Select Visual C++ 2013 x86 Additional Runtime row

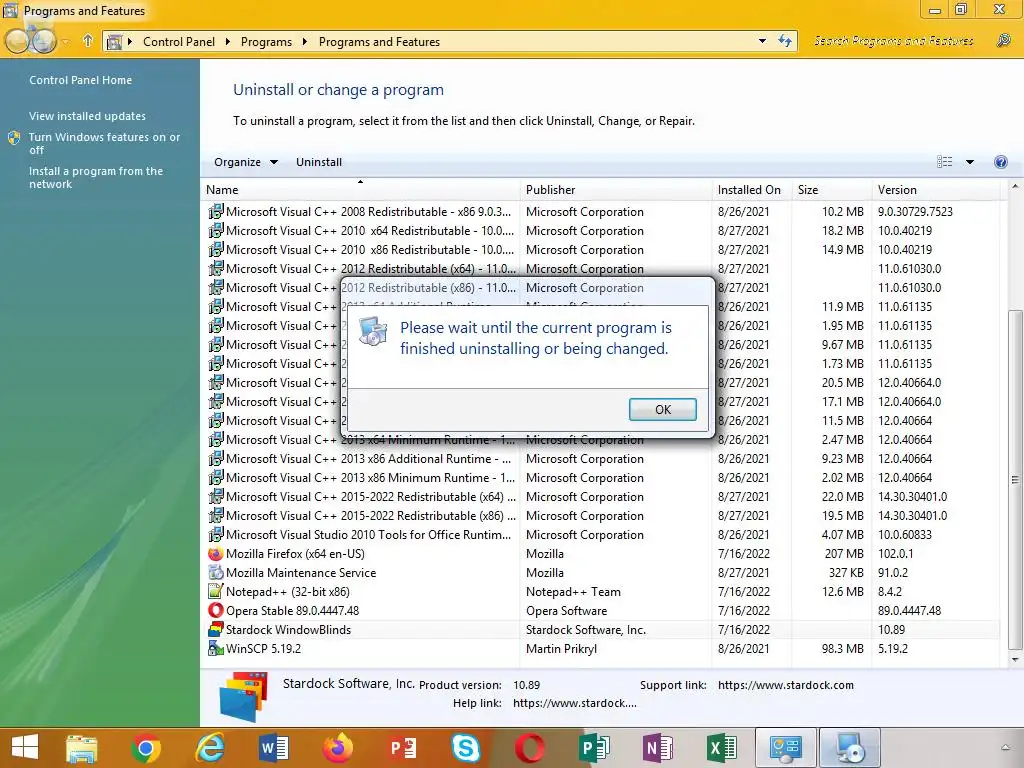click(x=600, y=459)
